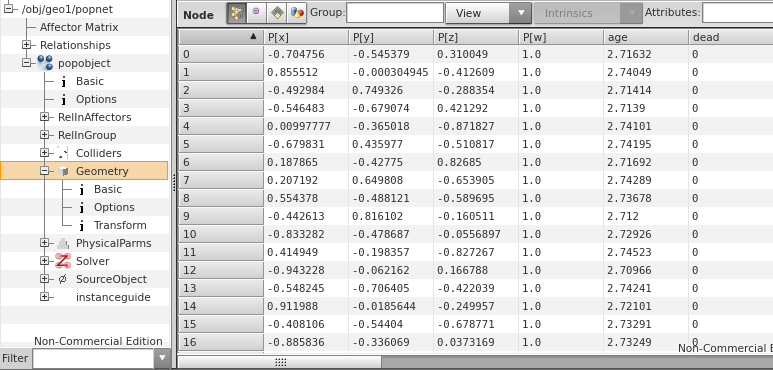Select the Primitives attribute class icon
The image size is (773, 370).
[x=277, y=13]
